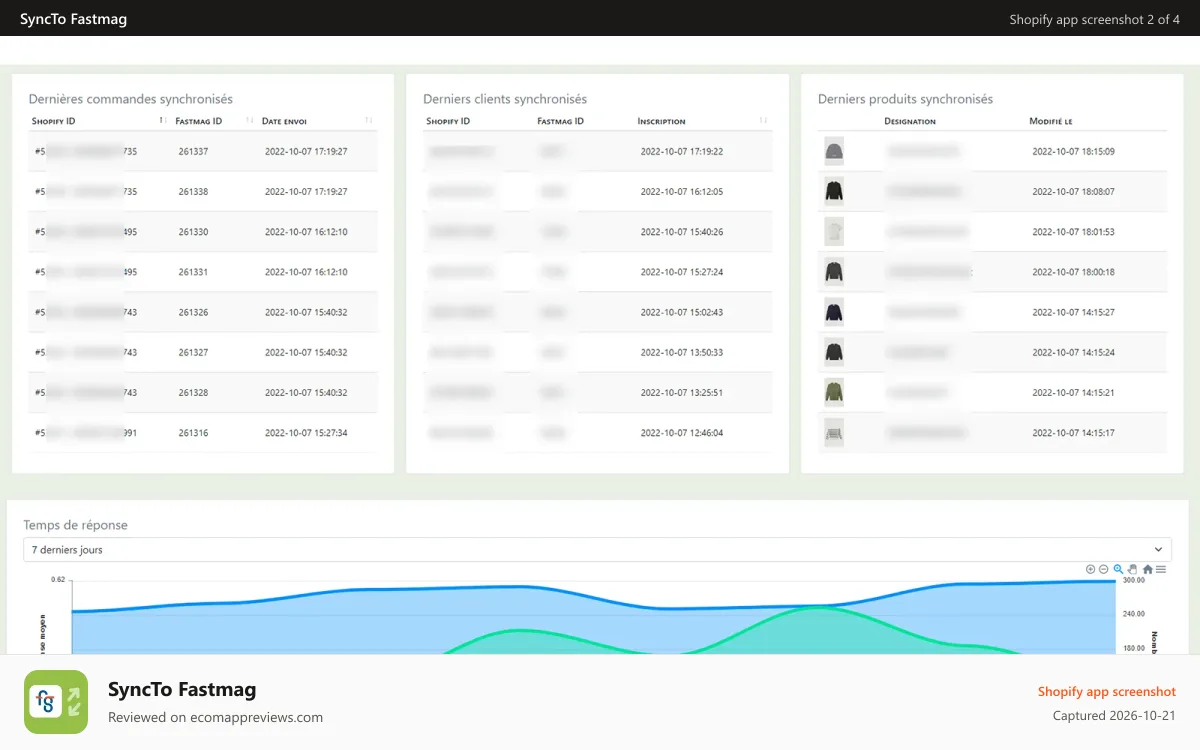
Task: Click client inscription '2022-10-07 12:46:04'
Action: point(682,433)
